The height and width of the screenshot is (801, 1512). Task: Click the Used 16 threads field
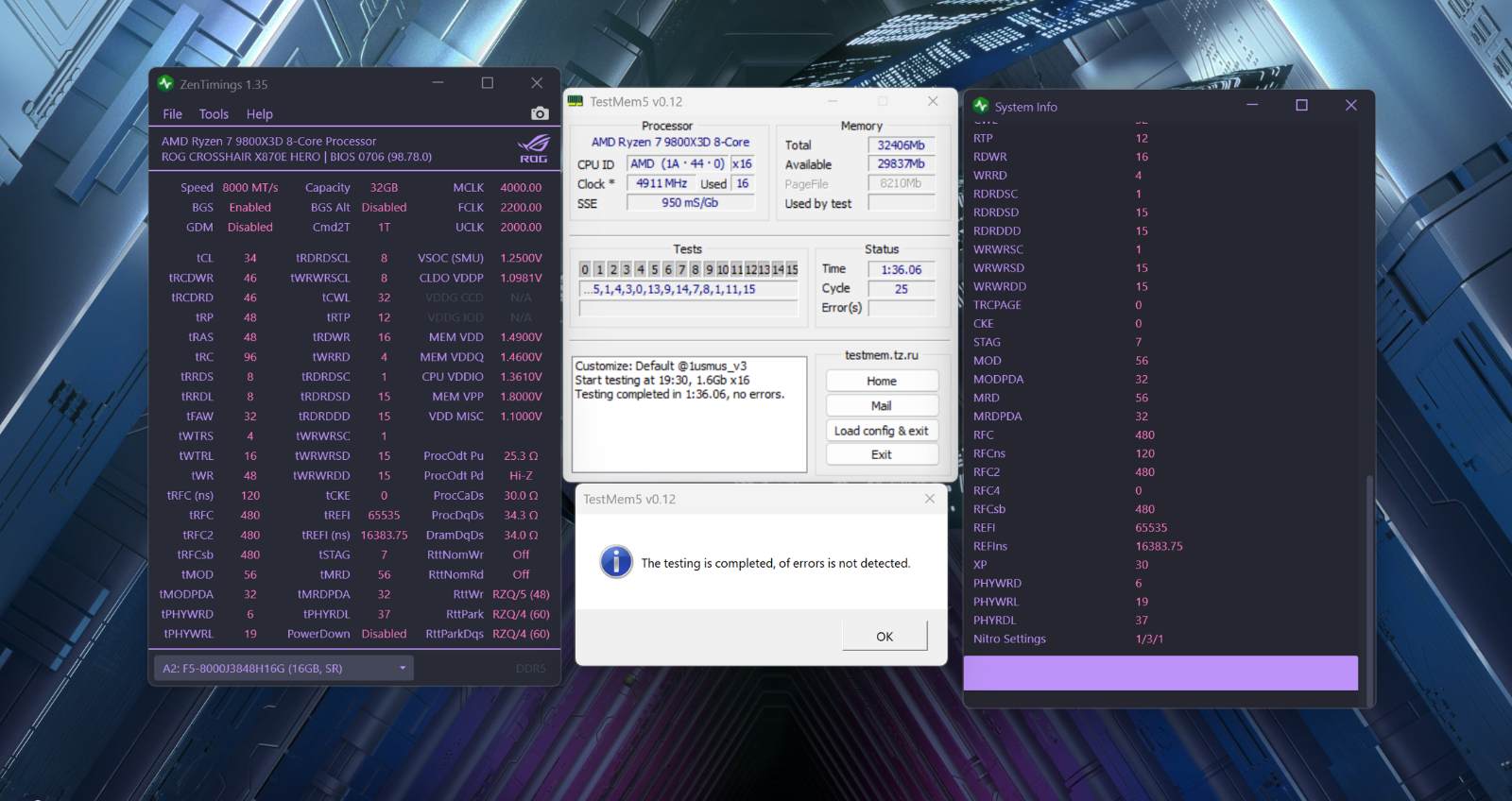pos(742,183)
